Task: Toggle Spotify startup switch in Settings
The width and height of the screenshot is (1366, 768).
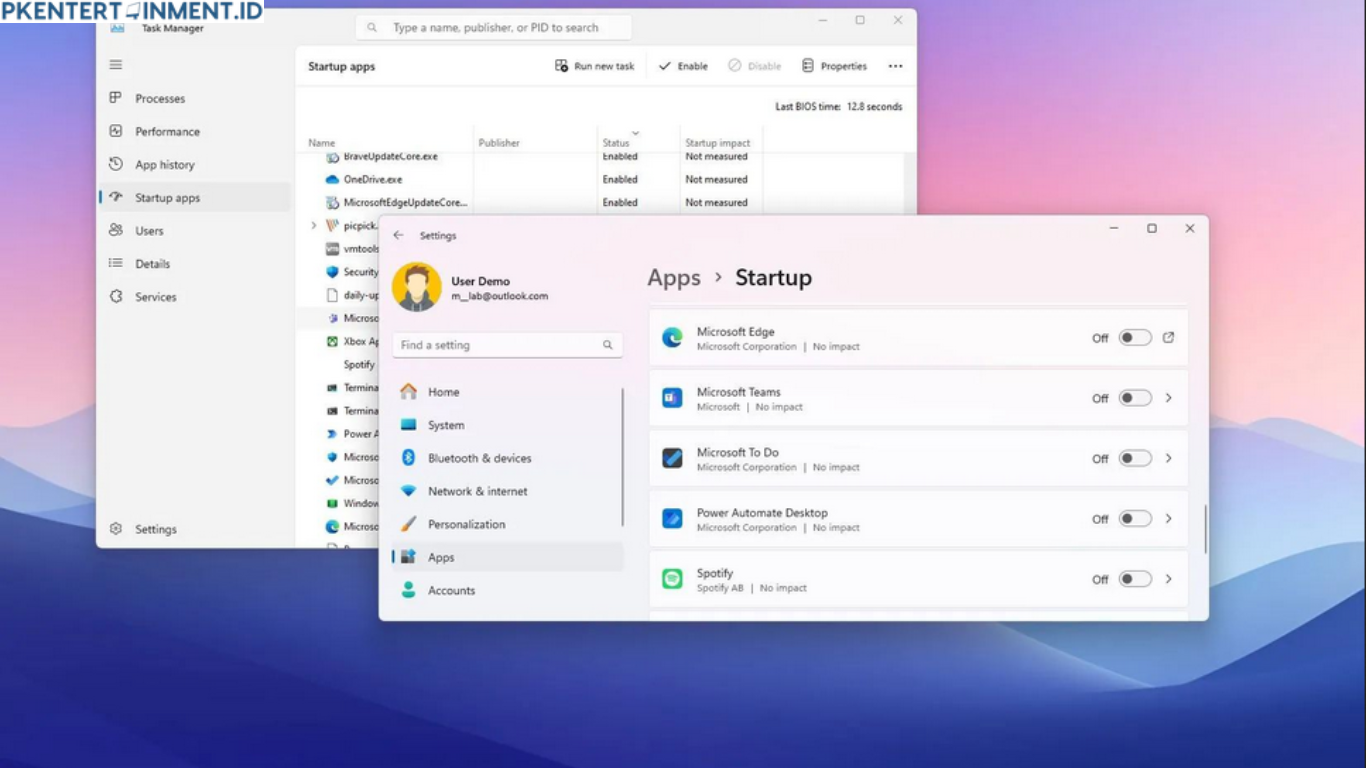Action: point(1135,579)
